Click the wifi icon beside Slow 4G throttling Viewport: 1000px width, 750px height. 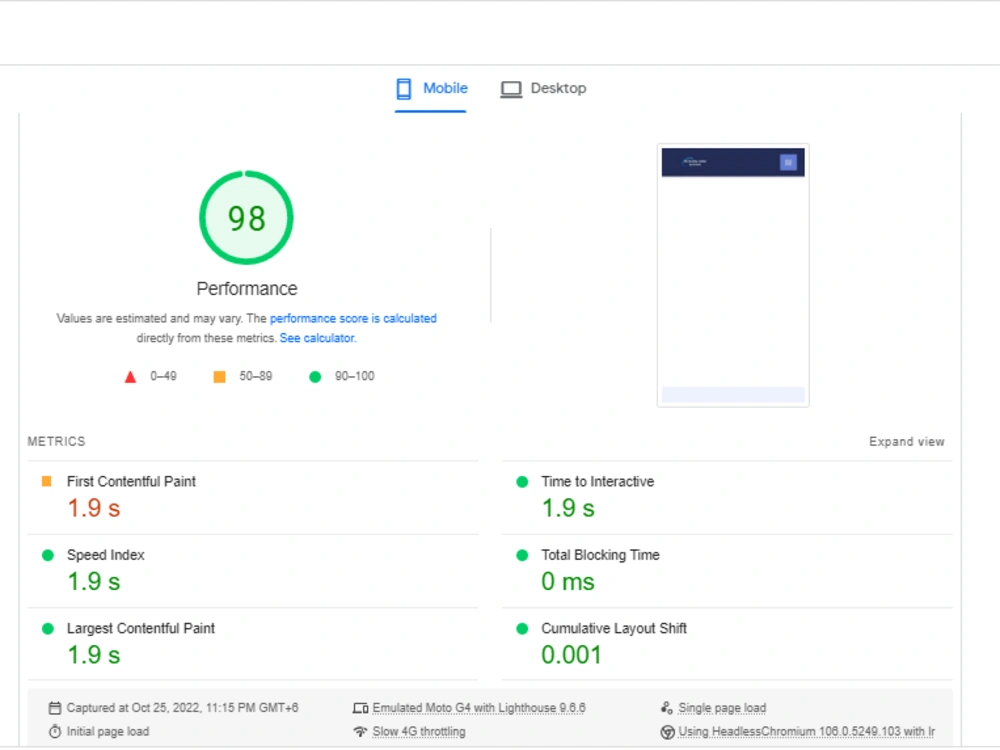360,732
